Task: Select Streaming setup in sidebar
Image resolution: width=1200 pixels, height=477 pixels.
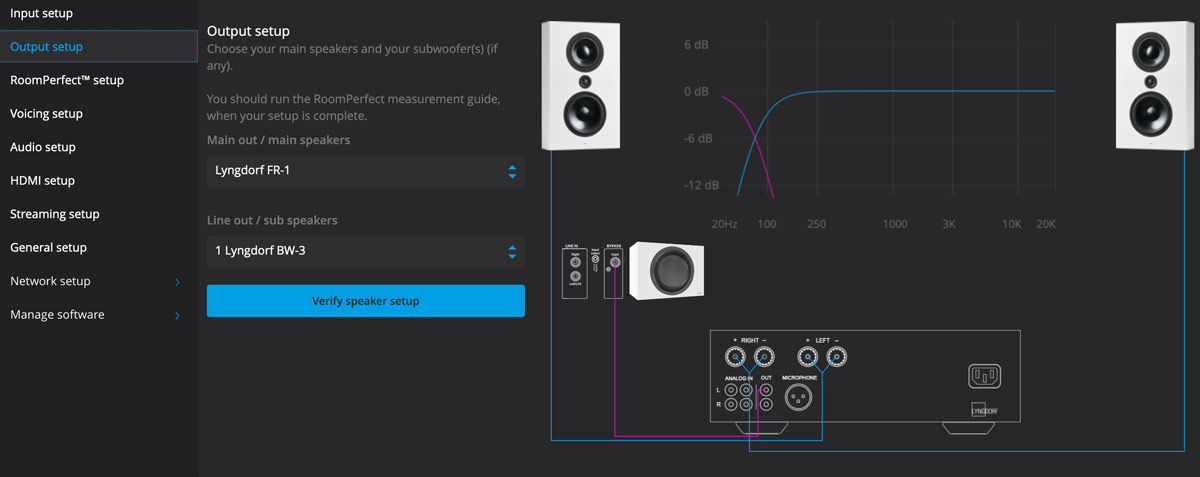Action: pos(55,214)
